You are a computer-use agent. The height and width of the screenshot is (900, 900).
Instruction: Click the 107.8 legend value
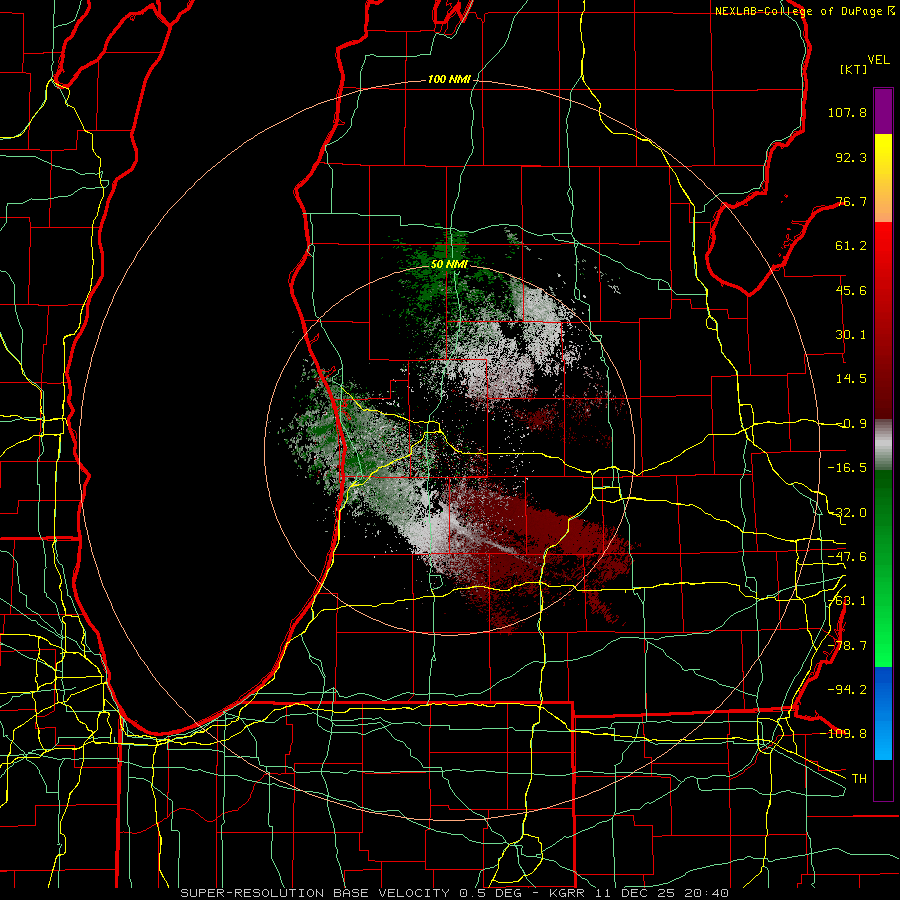coord(847,112)
